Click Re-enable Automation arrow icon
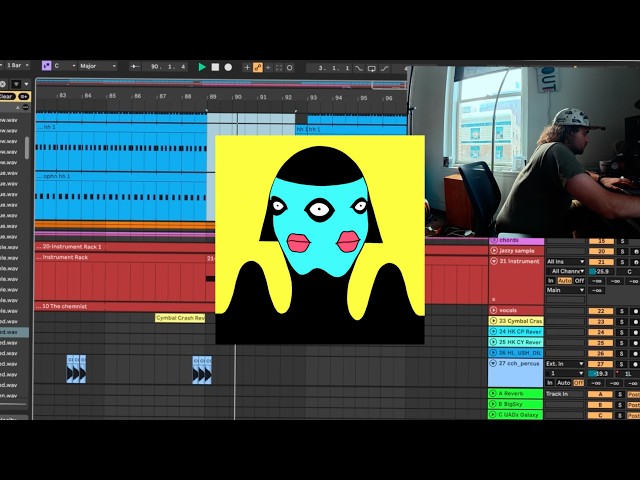Viewport: 640px width, 480px height. [269, 67]
